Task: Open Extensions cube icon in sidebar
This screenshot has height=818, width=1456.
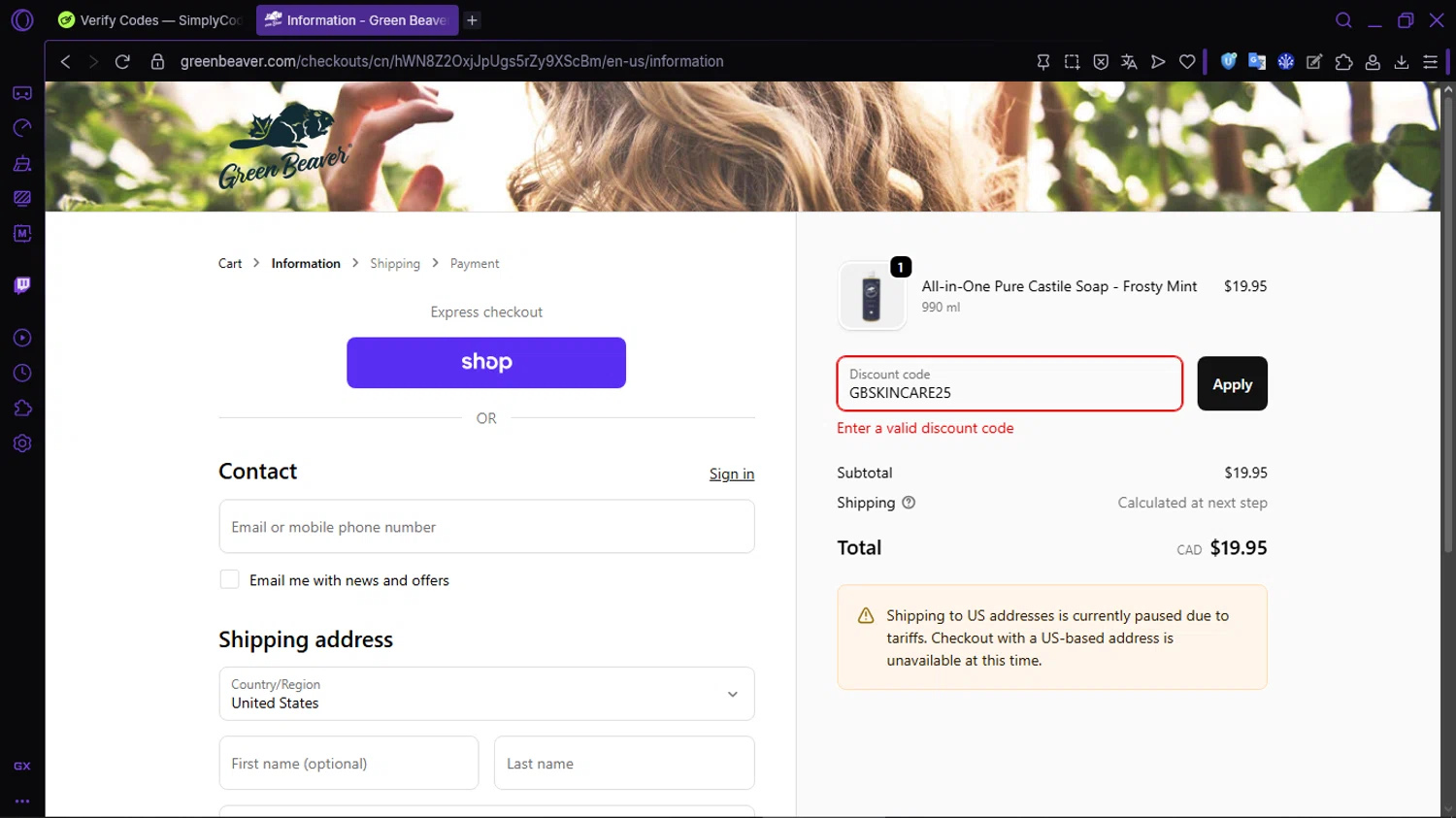Action: 22,408
